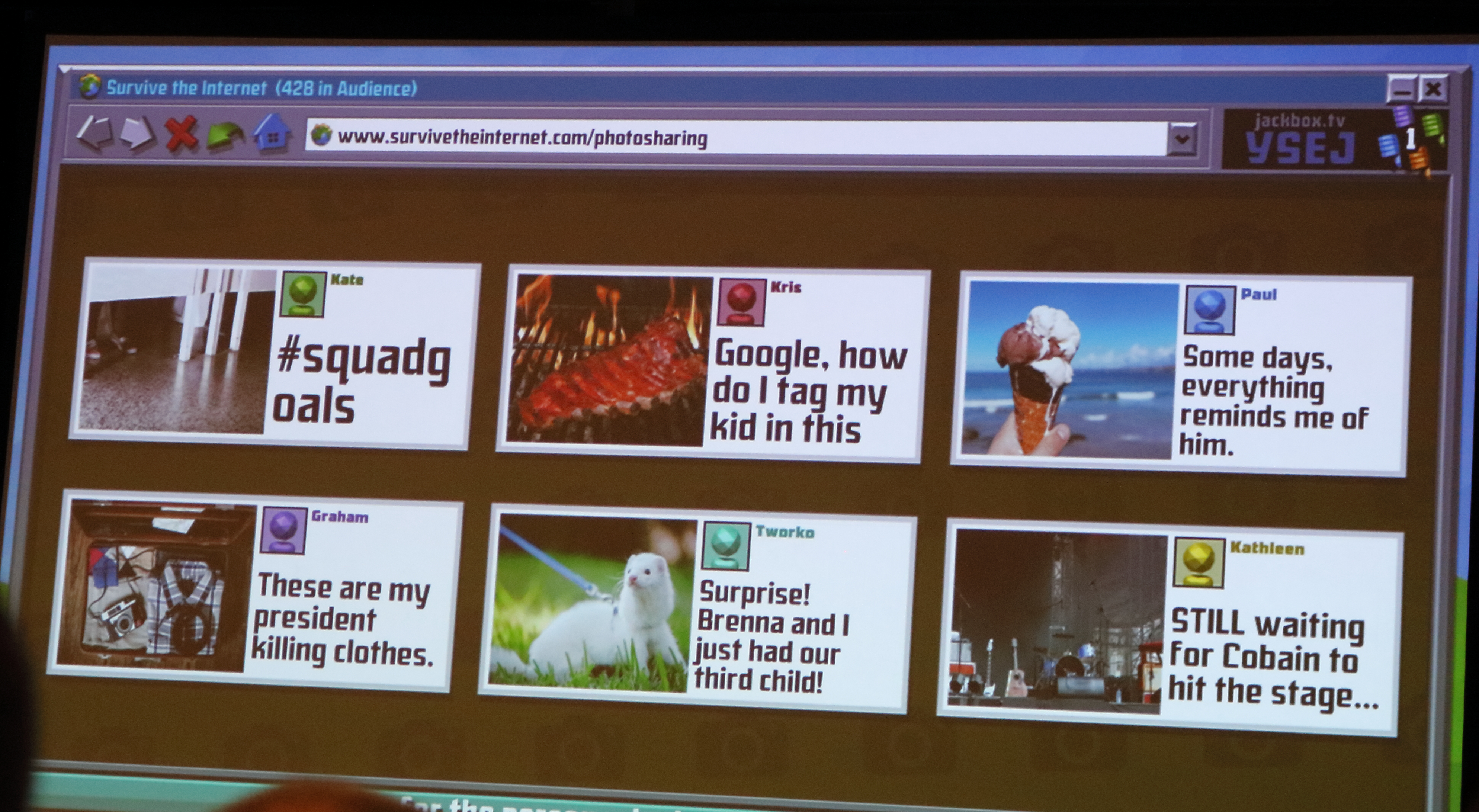Click Kris's red avatar icon
Screen dimensions: 1479x812
741,302
